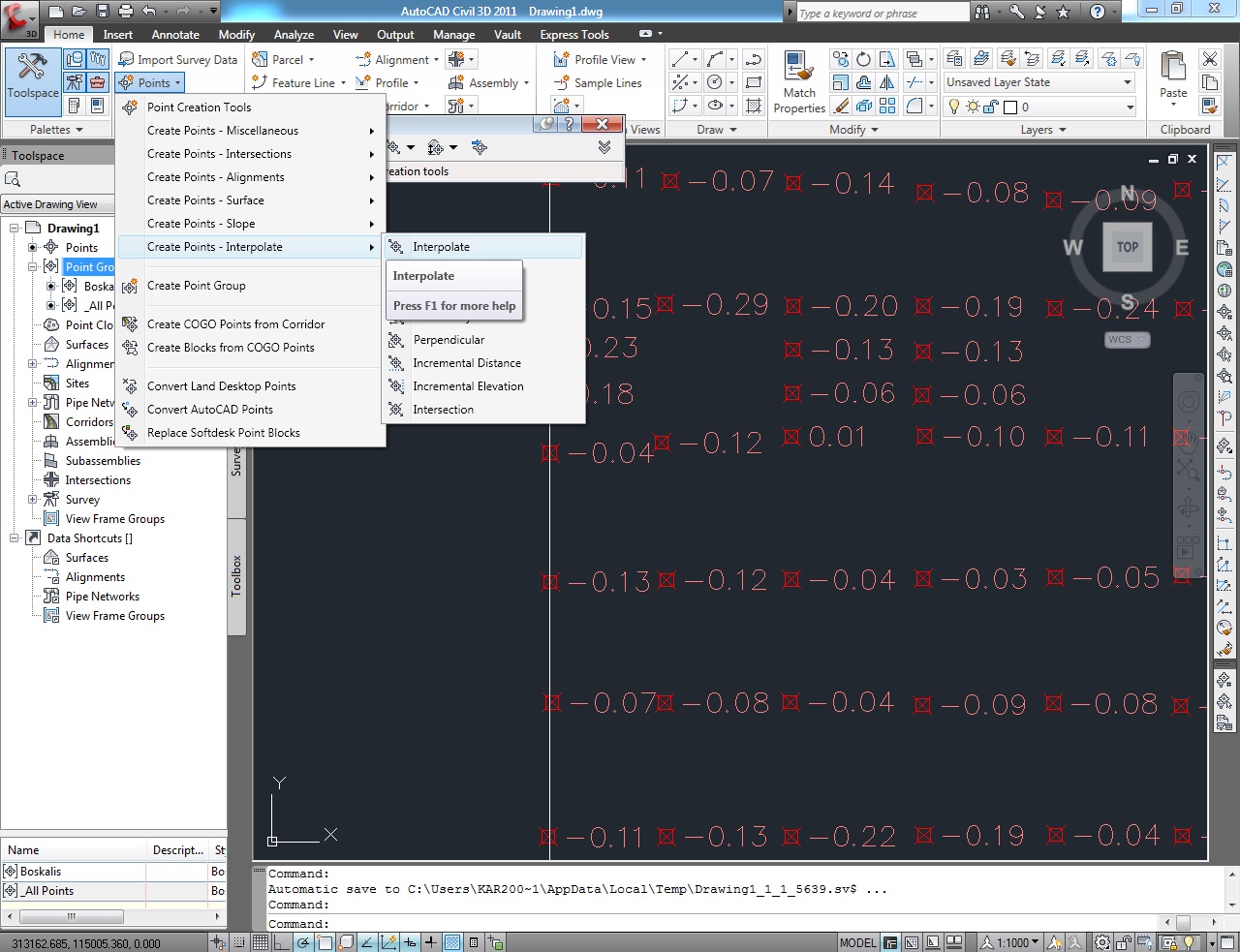
Task: Open Create Points - Miscellaneous submenu
Action: 252,131
